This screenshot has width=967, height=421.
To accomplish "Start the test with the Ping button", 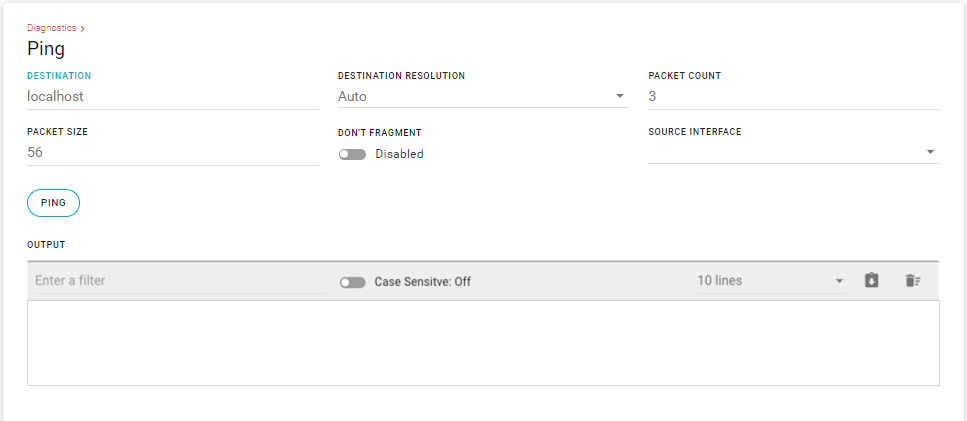I will point(54,203).
